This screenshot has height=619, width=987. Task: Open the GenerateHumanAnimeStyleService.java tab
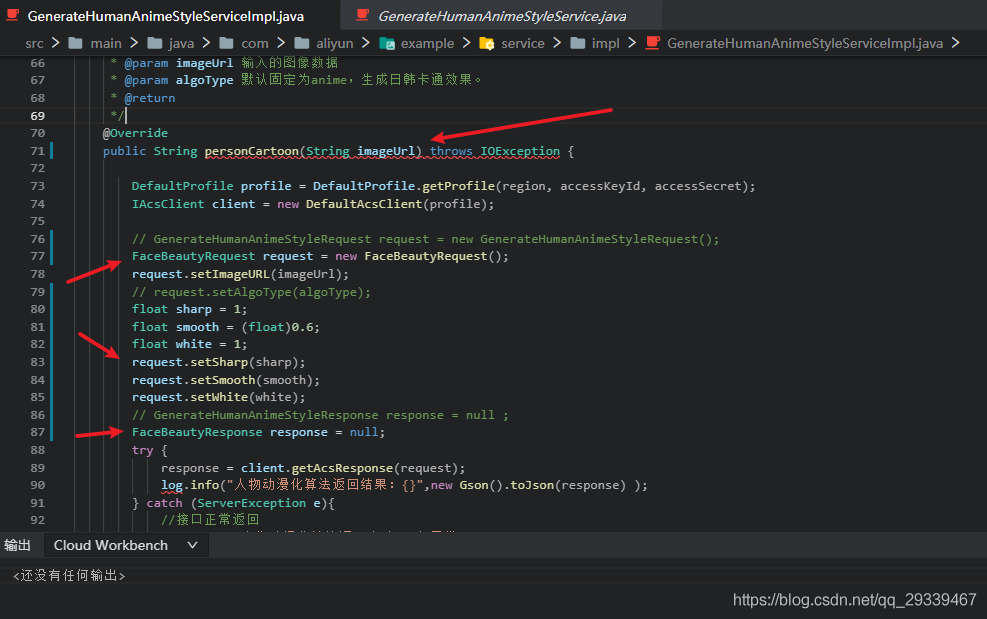point(502,16)
